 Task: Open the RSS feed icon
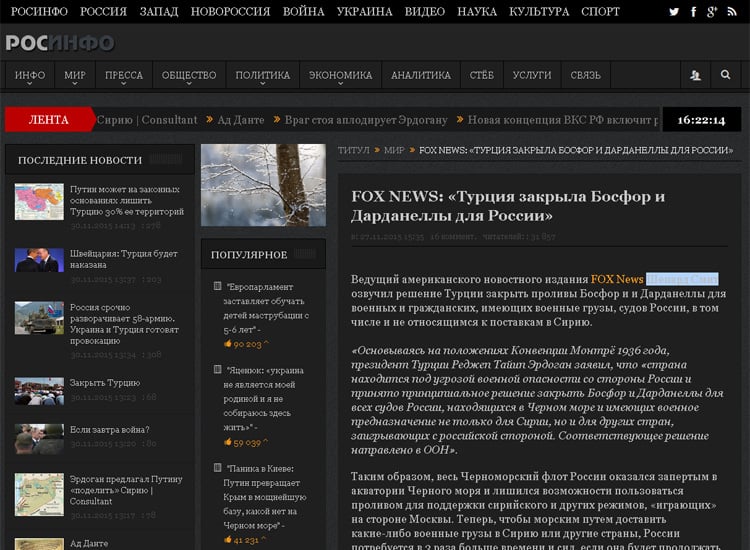click(732, 12)
